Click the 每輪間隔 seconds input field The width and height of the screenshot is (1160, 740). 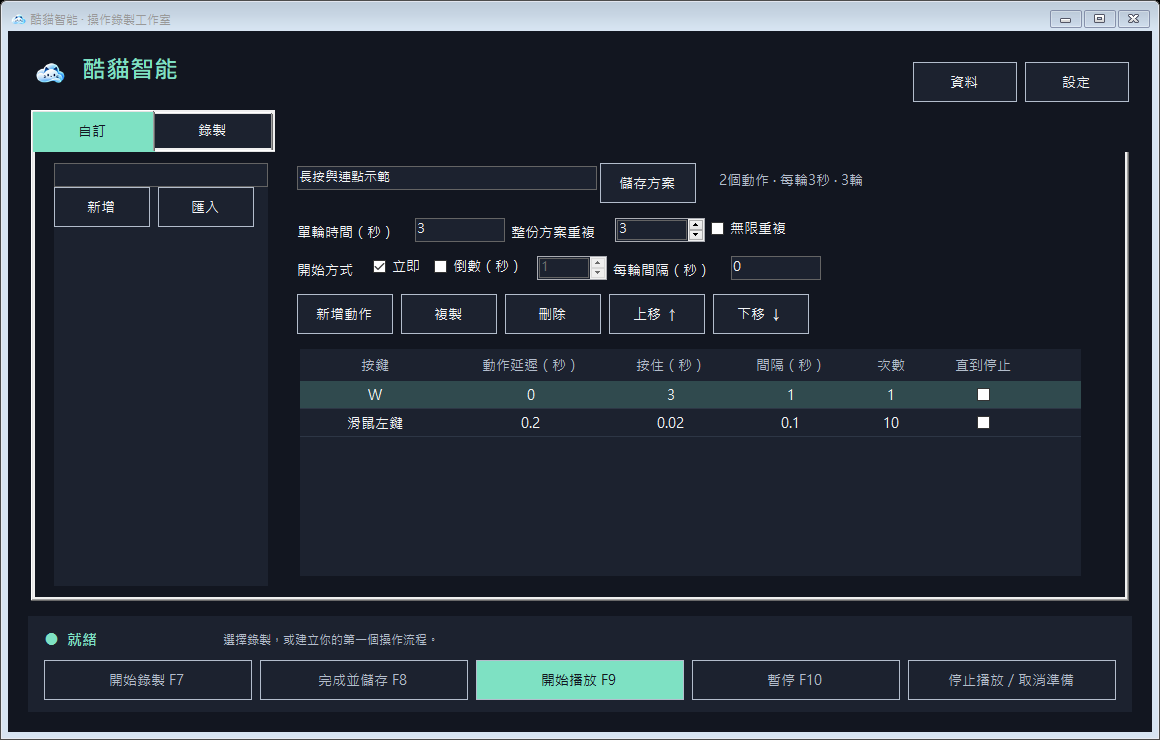click(x=775, y=268)
